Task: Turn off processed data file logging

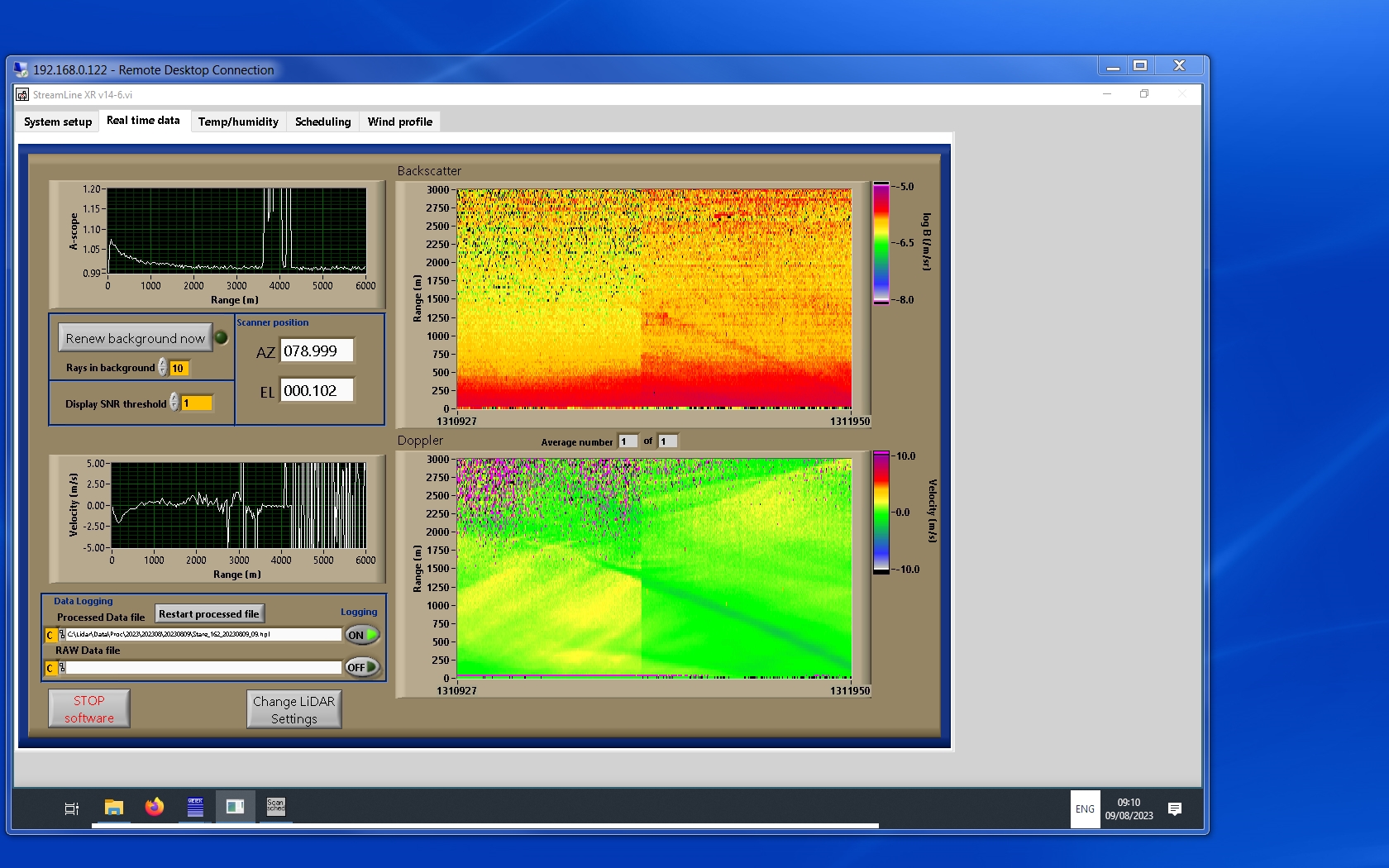Action: 362,635
